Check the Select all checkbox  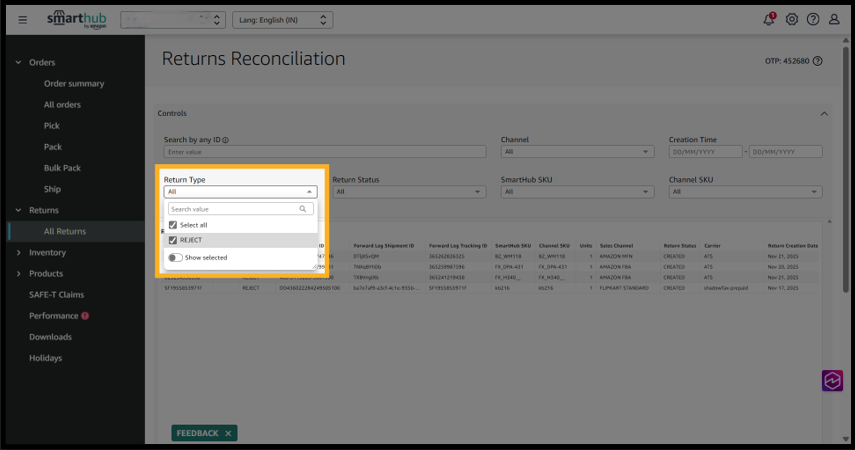[173, 225]
